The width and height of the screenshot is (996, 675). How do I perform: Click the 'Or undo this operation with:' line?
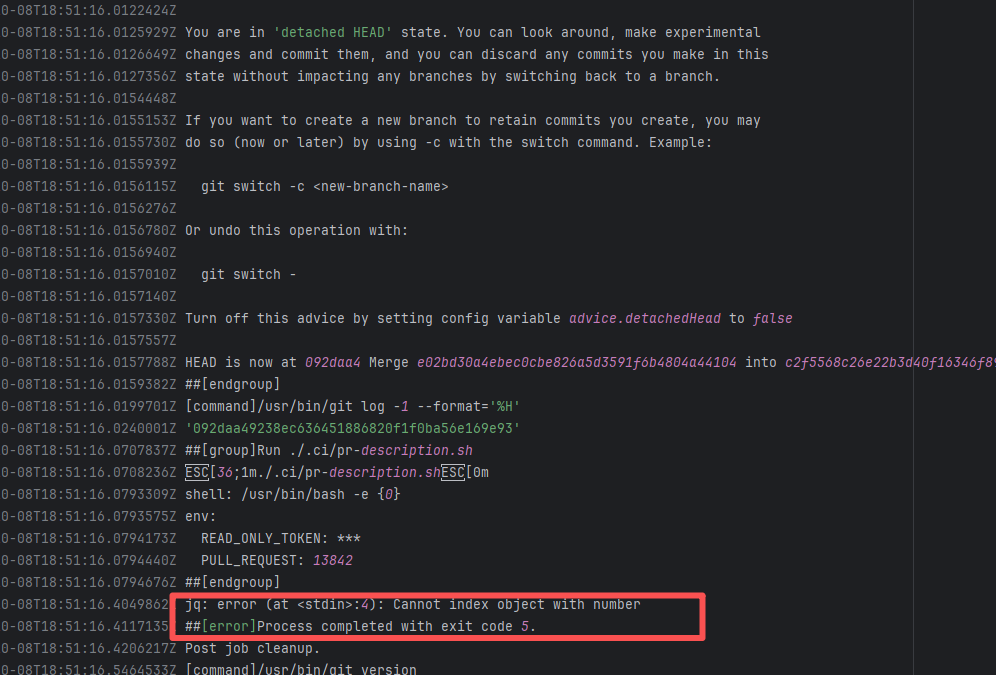(x=296, y=230)
